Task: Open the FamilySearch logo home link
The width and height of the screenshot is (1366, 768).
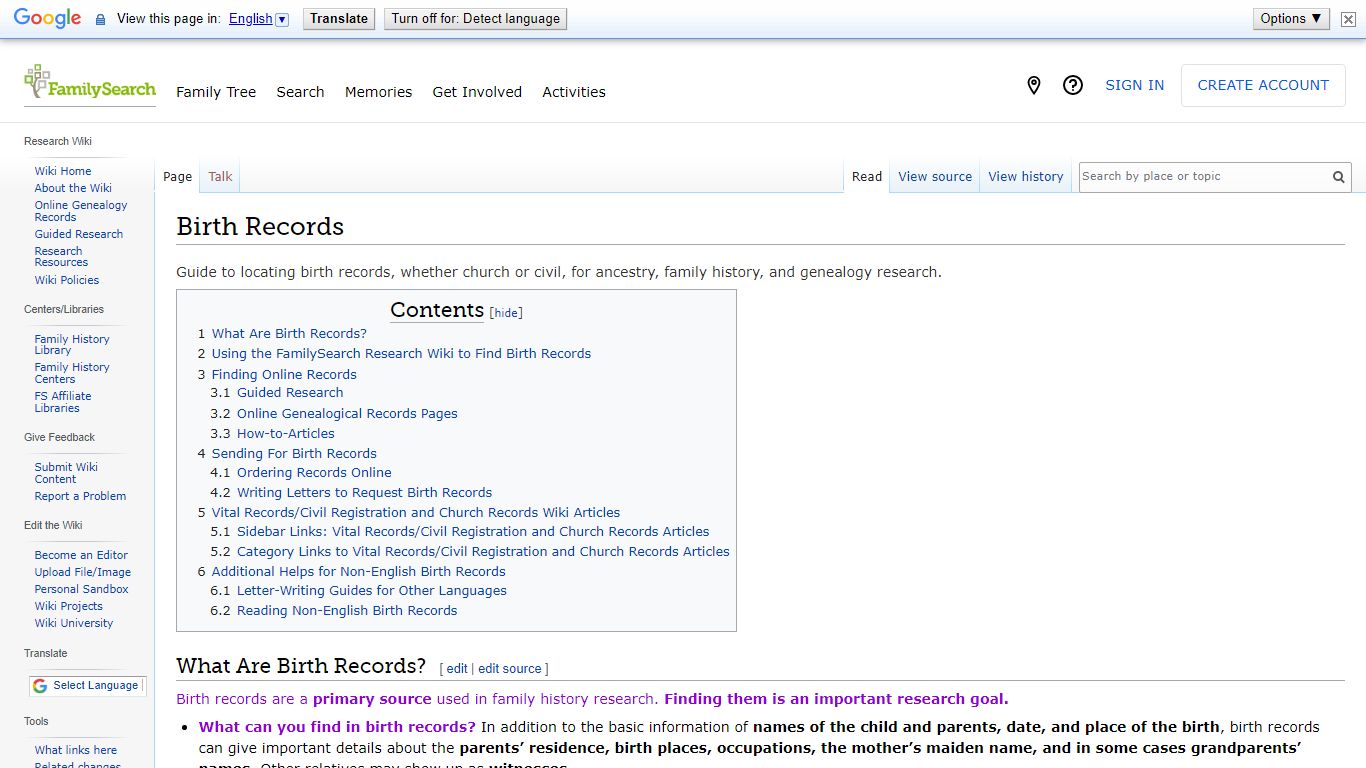Action: [90, 84]
